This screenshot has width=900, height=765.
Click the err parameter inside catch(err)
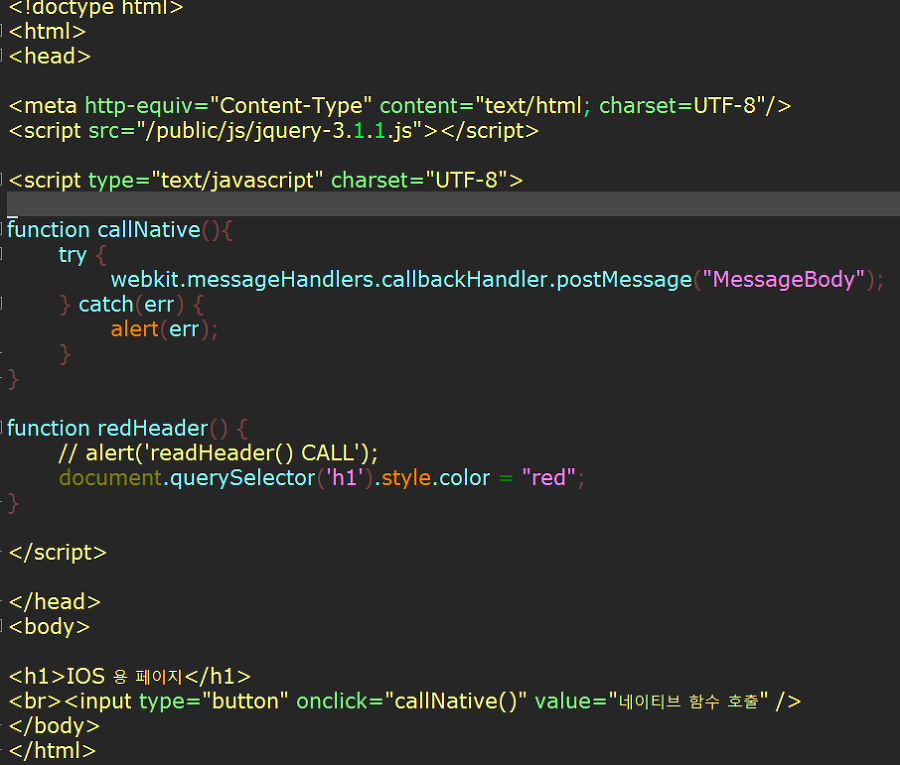point(159,305)
